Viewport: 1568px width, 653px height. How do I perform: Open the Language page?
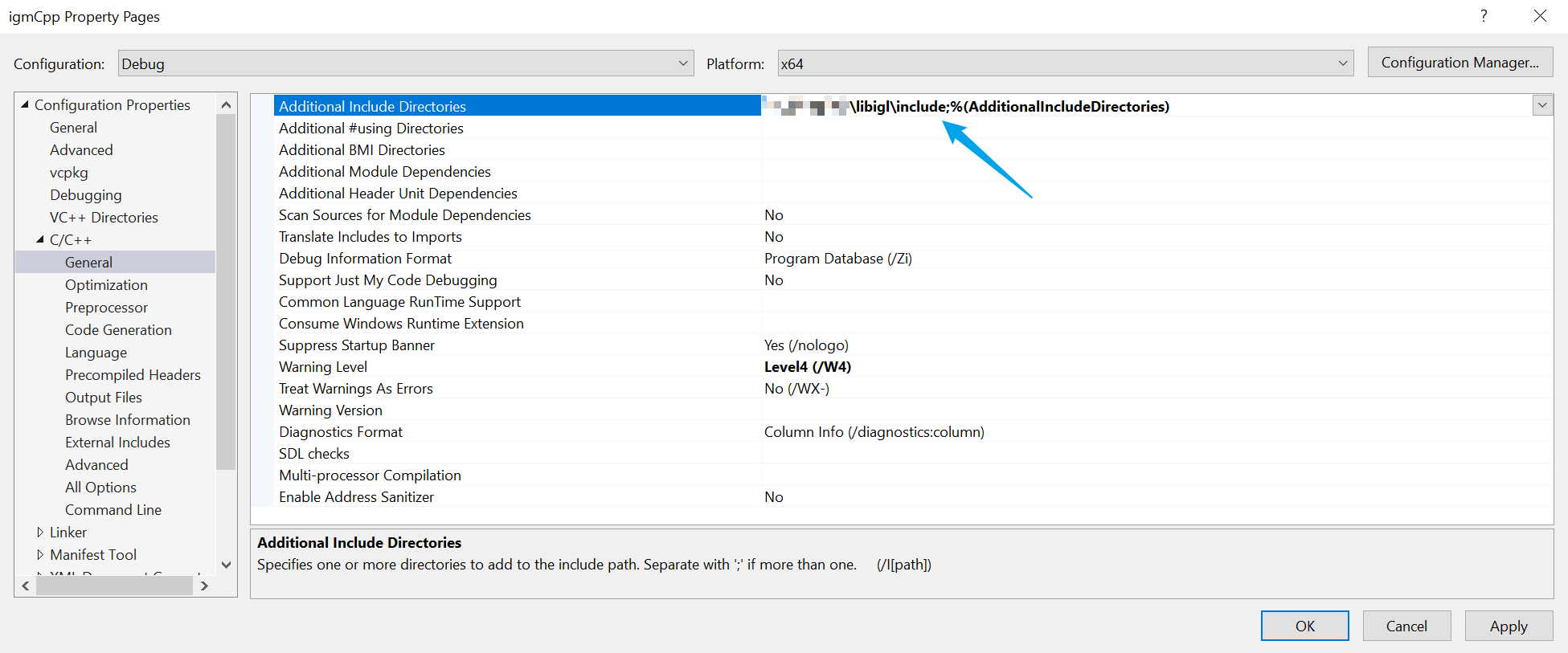[x=96, y=352]
